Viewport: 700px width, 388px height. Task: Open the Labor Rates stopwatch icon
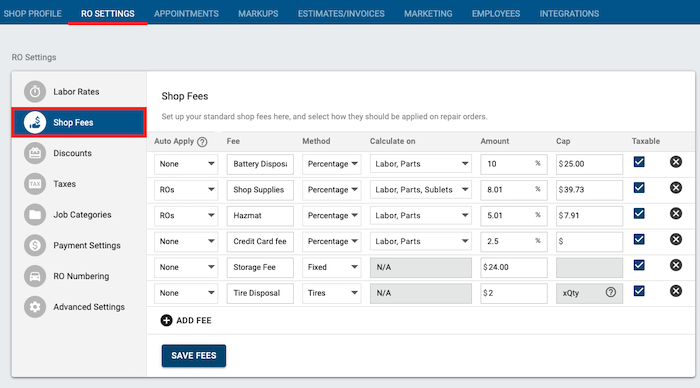[35, 92]
